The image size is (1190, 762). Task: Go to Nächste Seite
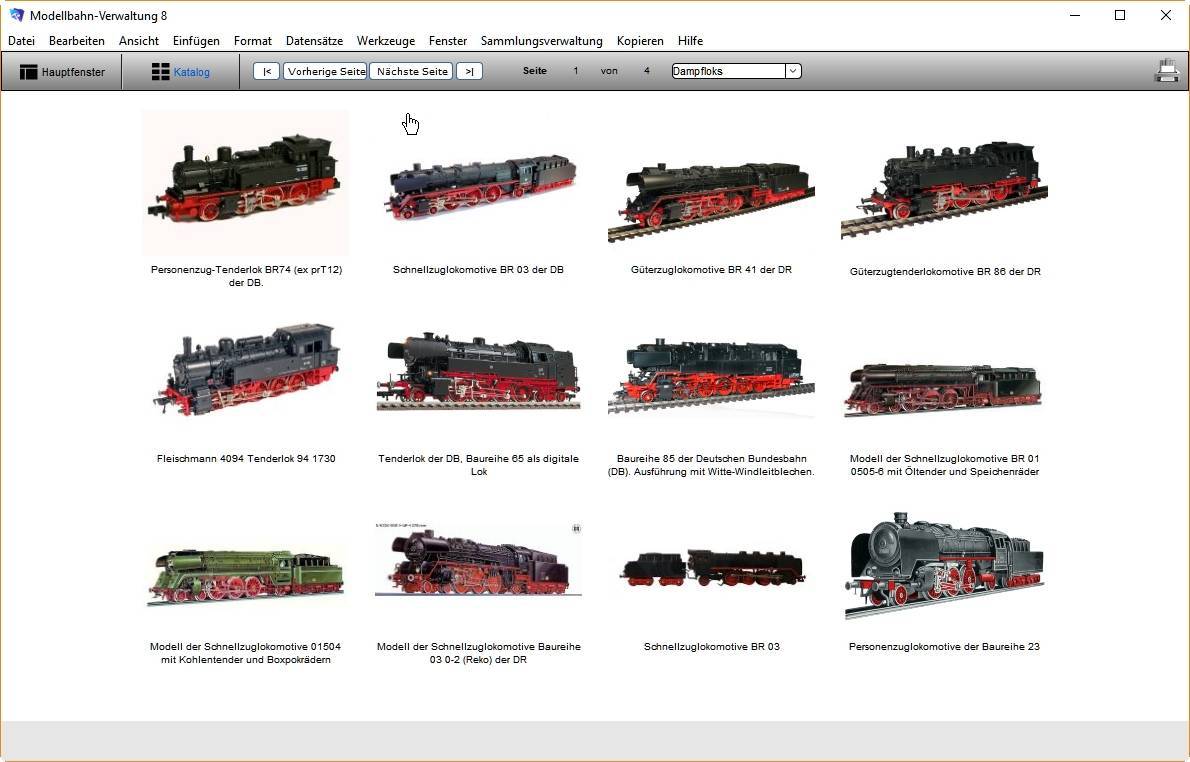[x=411, y=71]
